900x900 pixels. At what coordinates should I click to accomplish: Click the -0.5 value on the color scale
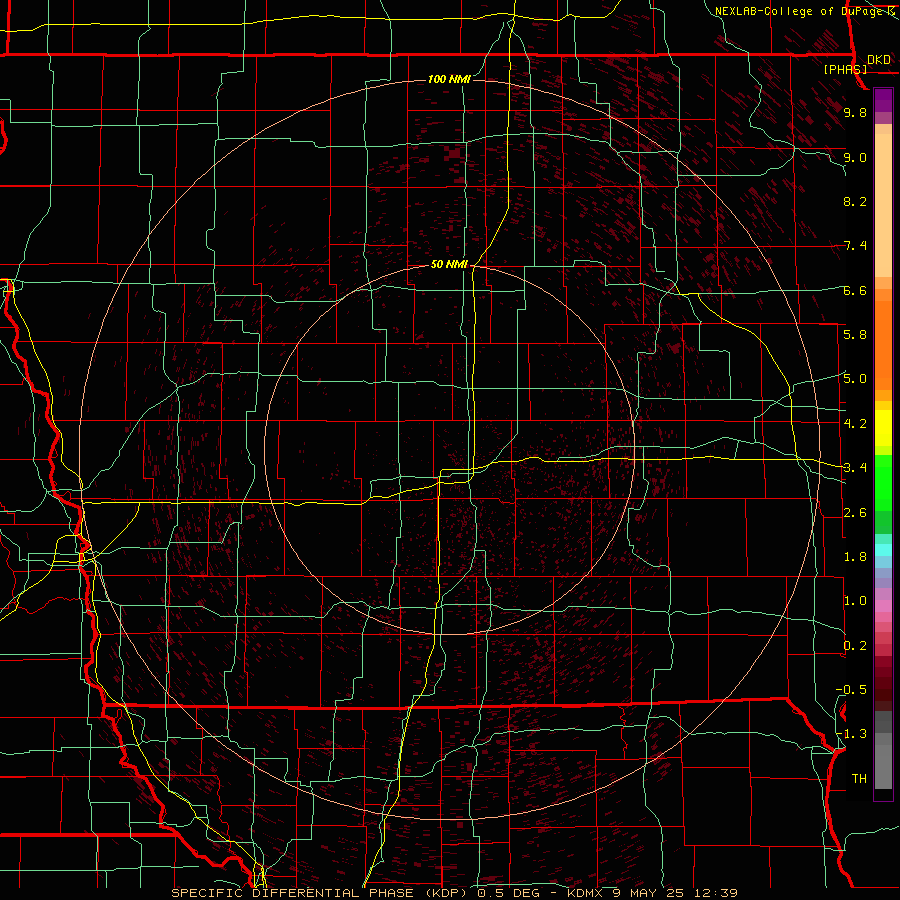[851, 689]
